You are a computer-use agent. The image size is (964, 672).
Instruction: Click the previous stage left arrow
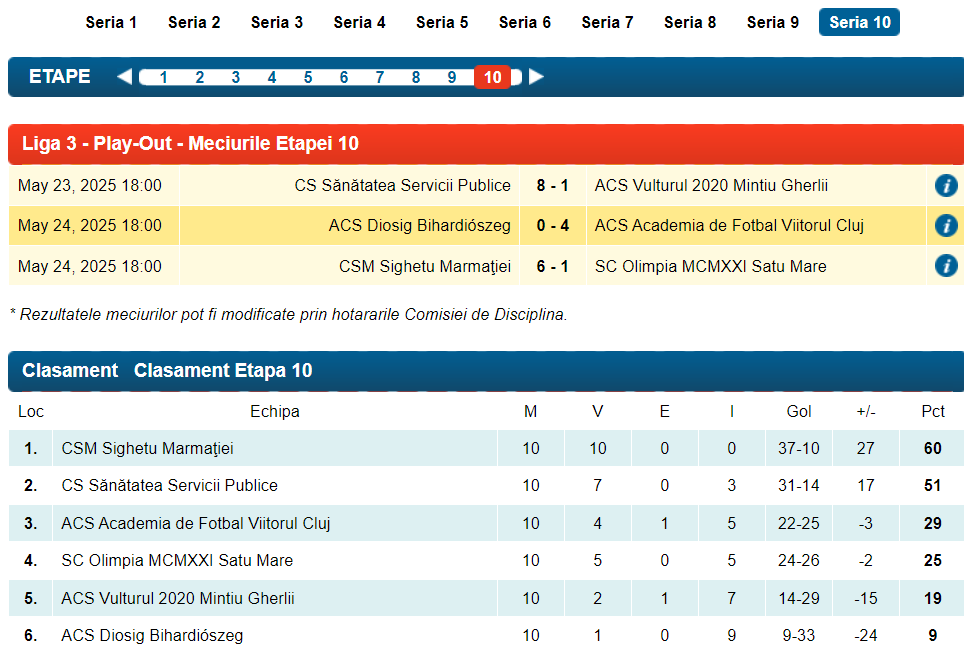pos(124,77)
